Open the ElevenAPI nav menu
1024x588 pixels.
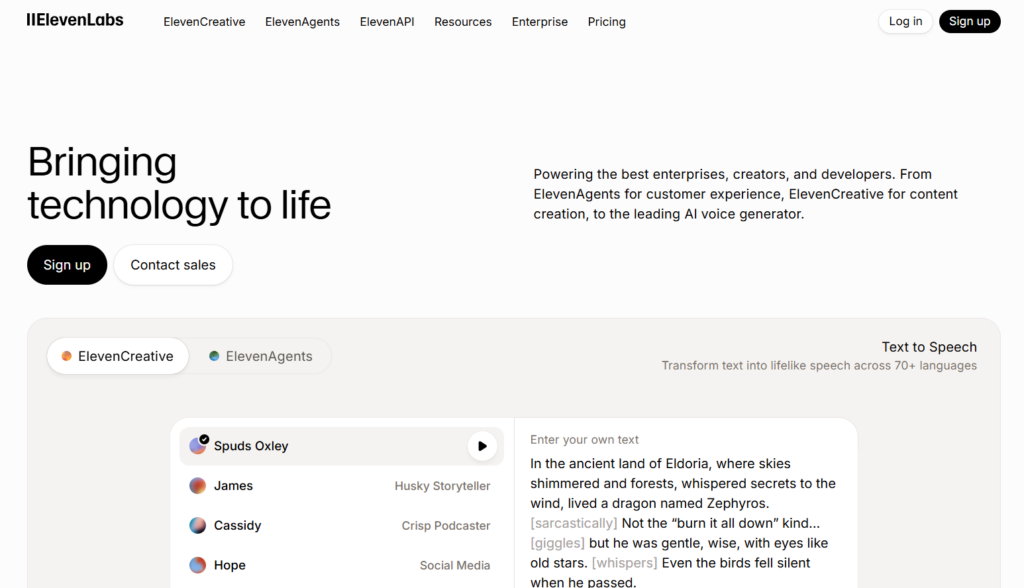coord(386,22)
